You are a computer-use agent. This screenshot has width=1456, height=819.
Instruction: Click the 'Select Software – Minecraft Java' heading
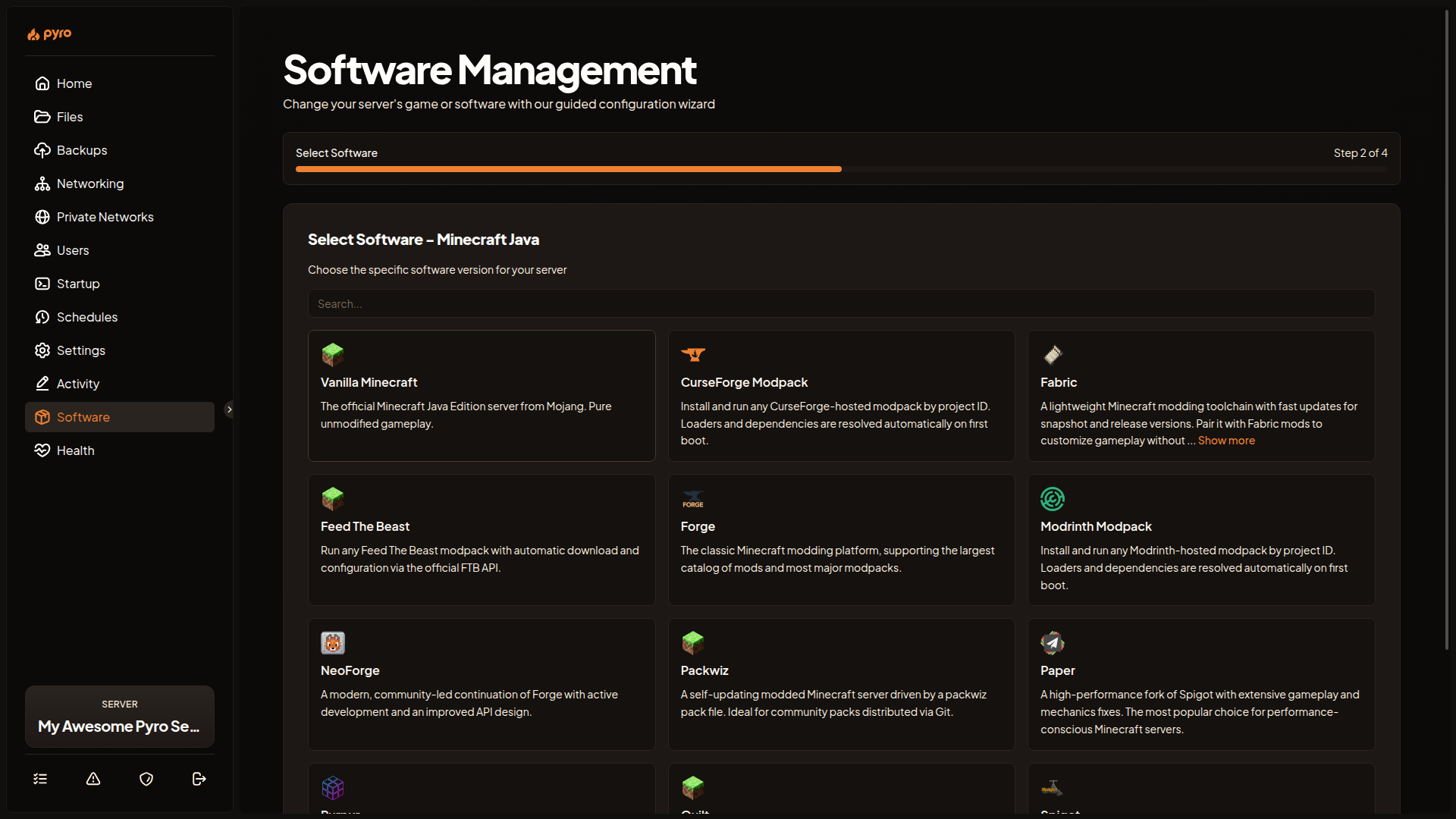click(423, 240)
